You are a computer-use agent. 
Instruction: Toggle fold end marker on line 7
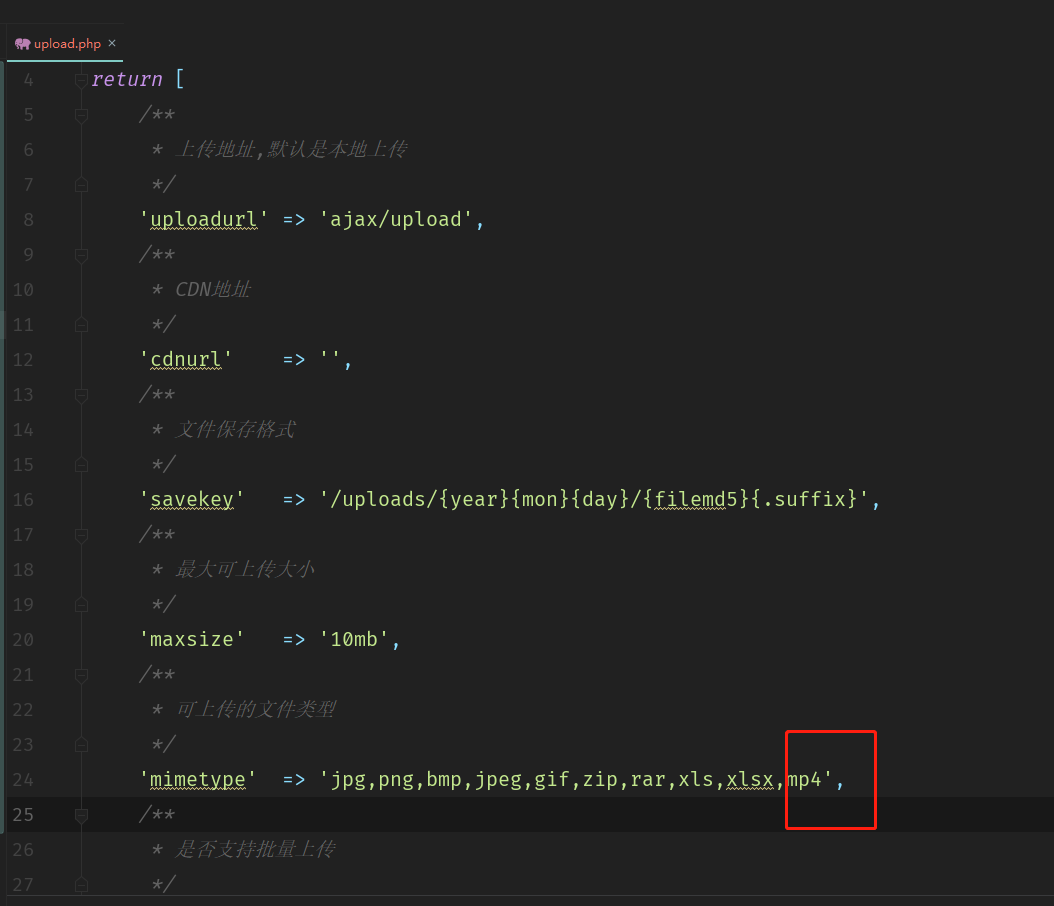click(81, 185)
